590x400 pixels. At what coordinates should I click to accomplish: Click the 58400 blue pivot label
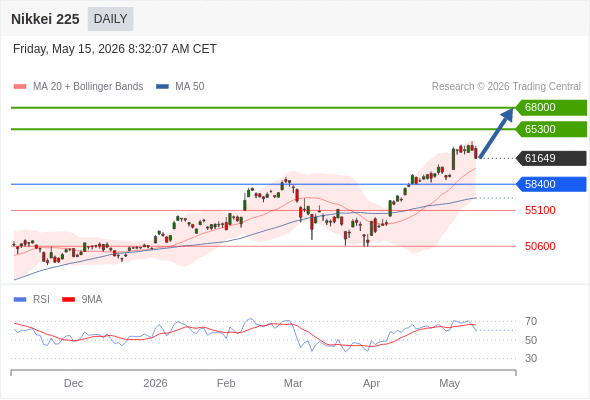(551, 184)
